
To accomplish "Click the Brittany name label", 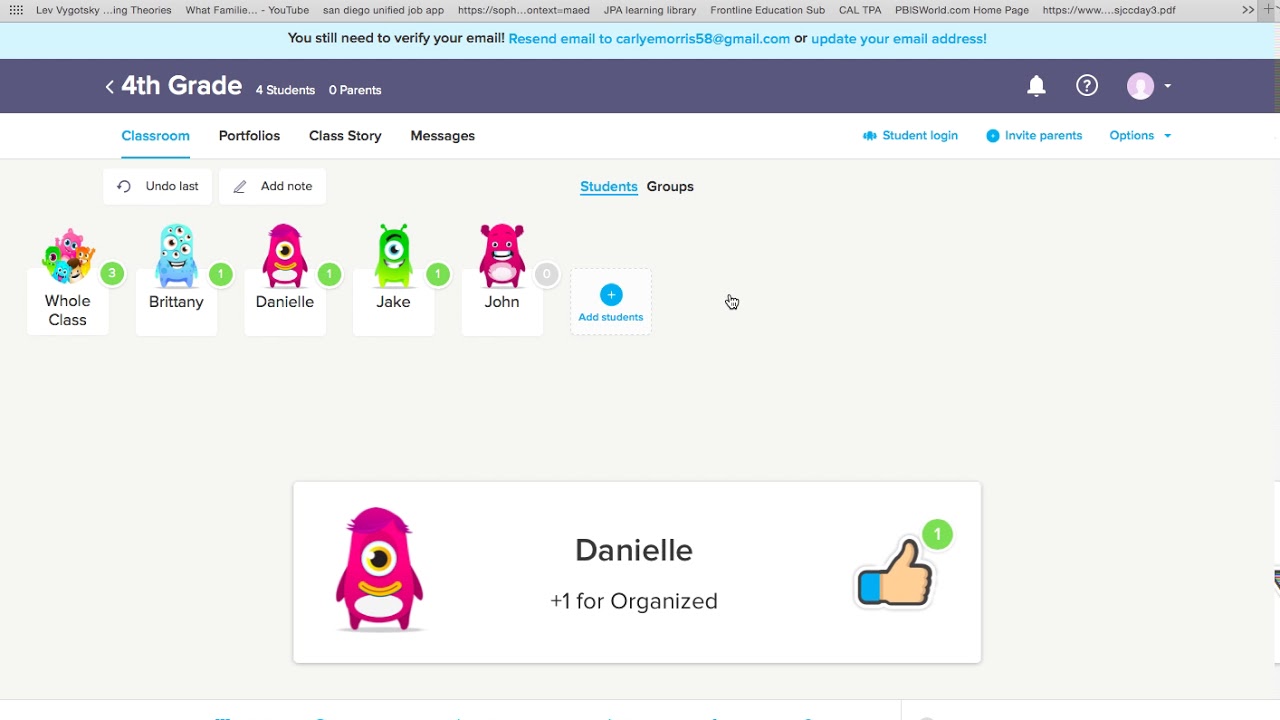I will pos(176,302).
